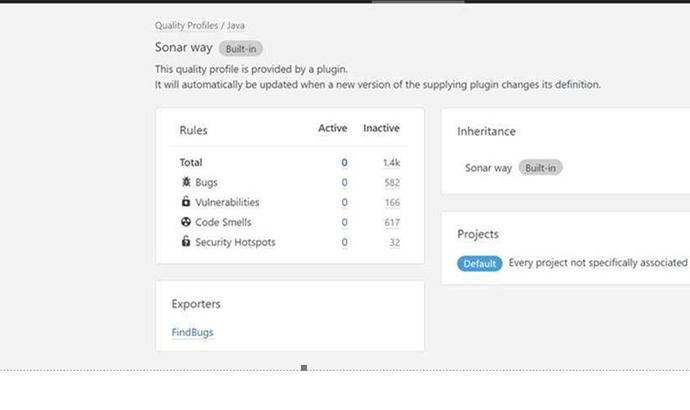Open the Total active rules count
690x410 pixels.
(344, 162)
